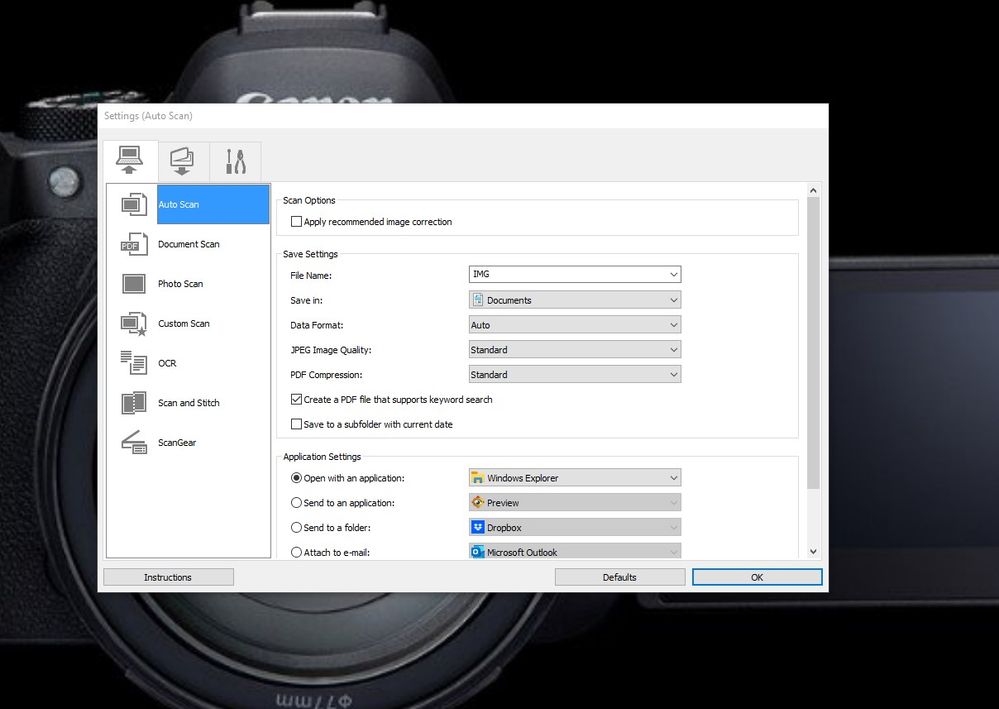This screenshot has height=709, width=999.
Task: Enable Apply recommended image correction
Action: [296, 222]
